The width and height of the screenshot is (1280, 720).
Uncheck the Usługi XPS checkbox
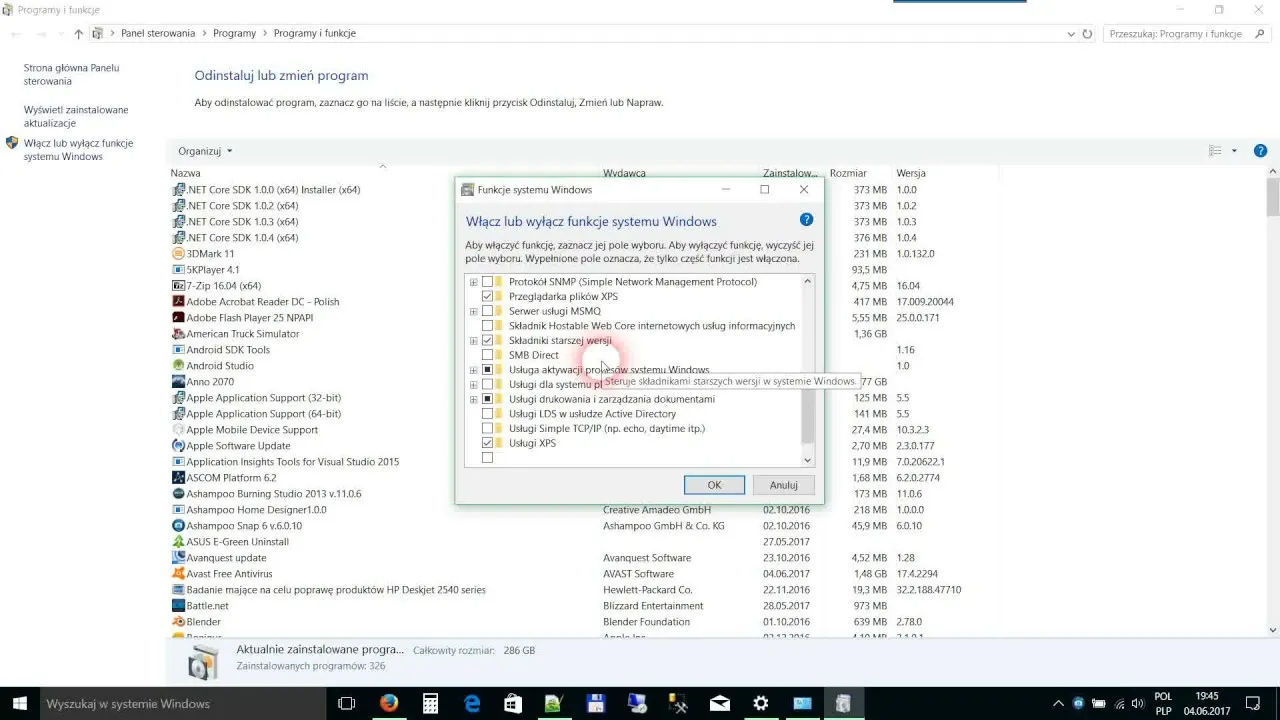click(x=488, y=443)
